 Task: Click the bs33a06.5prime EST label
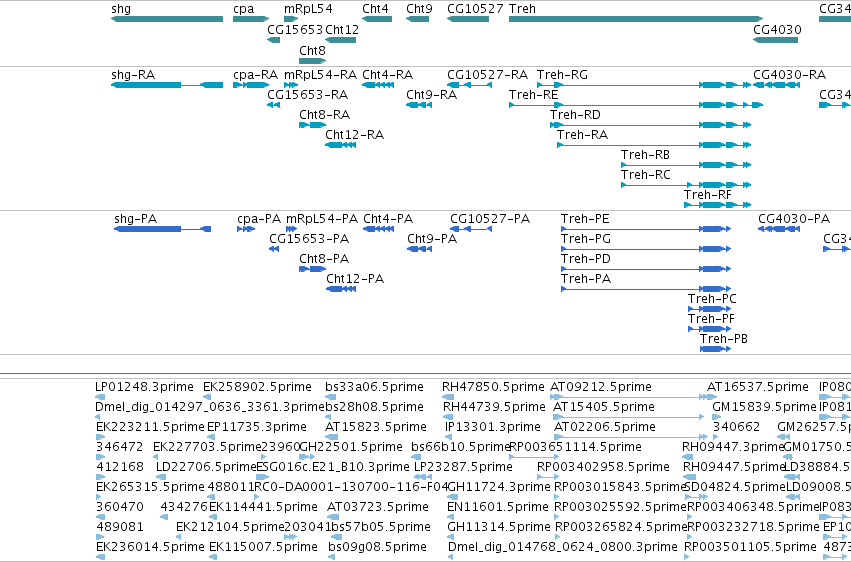pyautogui.click(x=374, y=387)
